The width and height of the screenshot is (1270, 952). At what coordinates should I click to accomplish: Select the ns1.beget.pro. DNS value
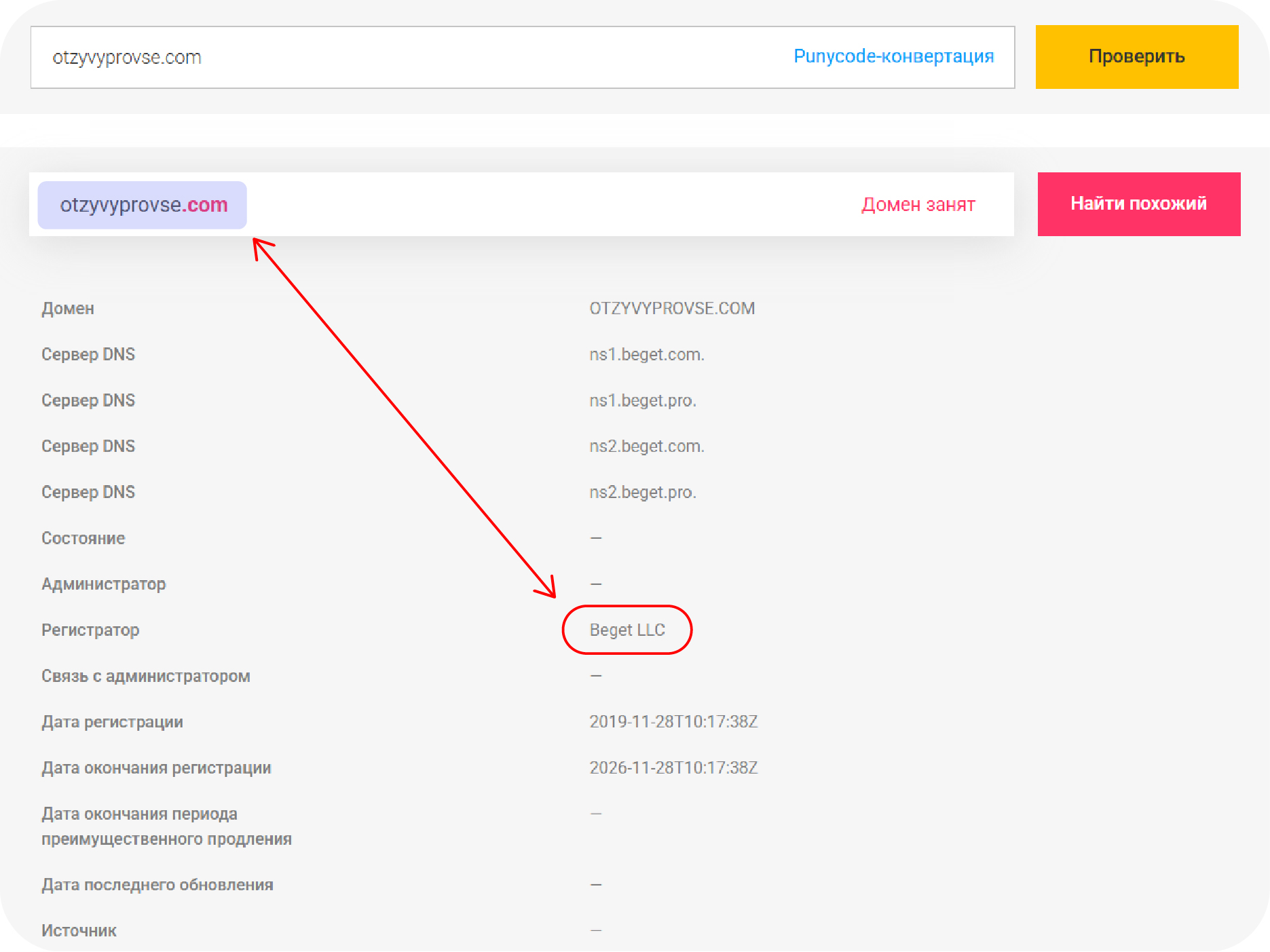pos(642,400)
